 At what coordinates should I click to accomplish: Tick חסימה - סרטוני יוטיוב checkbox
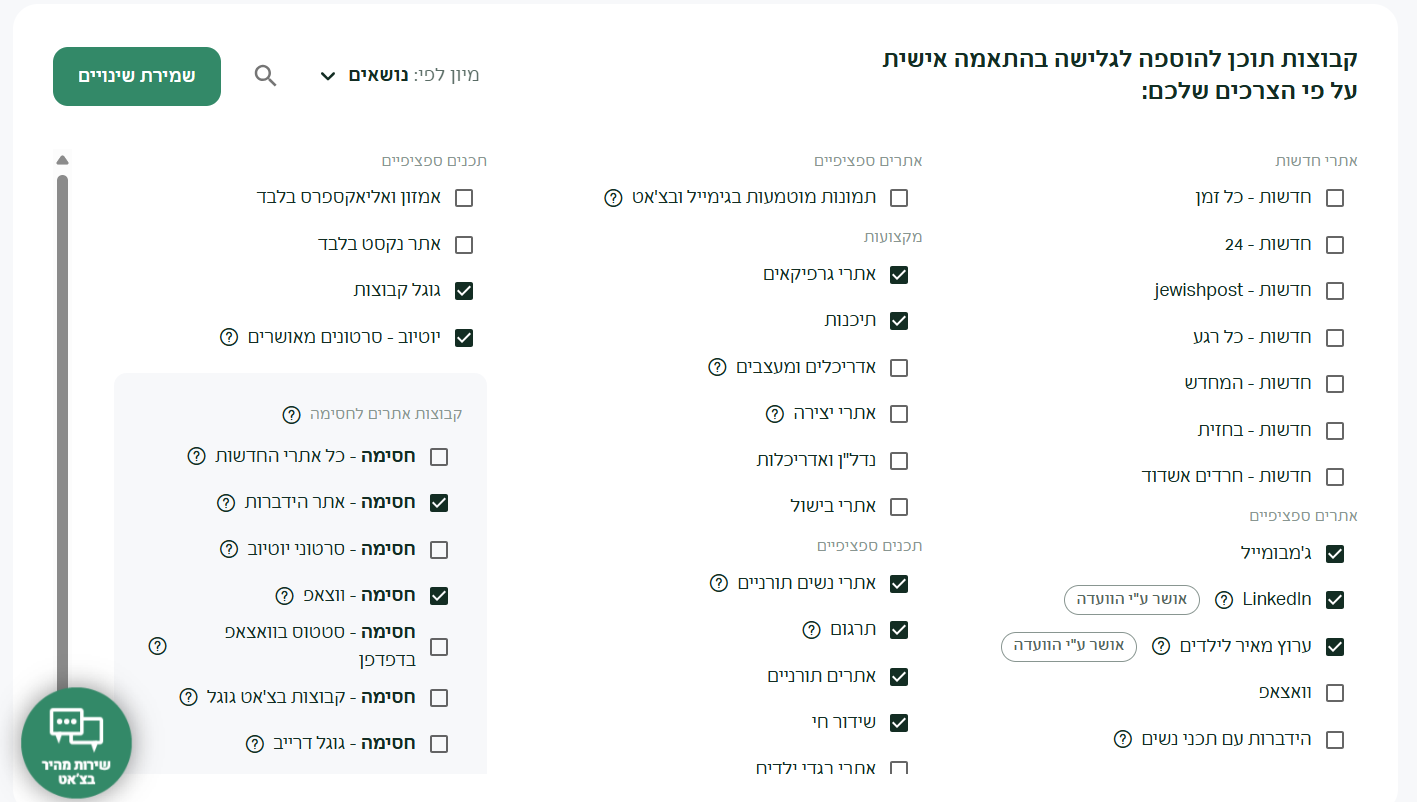coord(439,549)
